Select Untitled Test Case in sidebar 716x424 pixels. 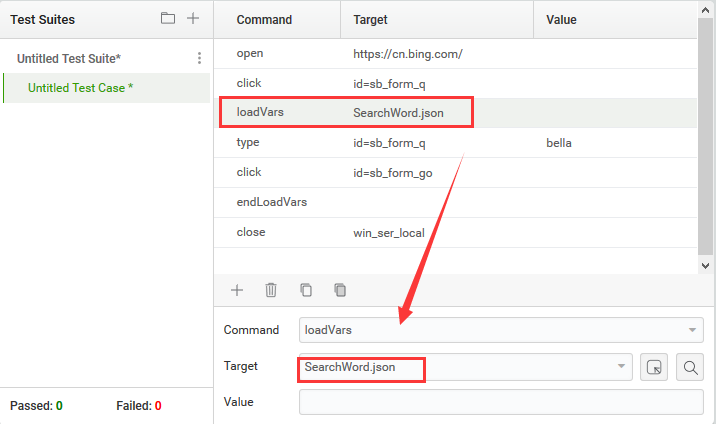[81, 88]
